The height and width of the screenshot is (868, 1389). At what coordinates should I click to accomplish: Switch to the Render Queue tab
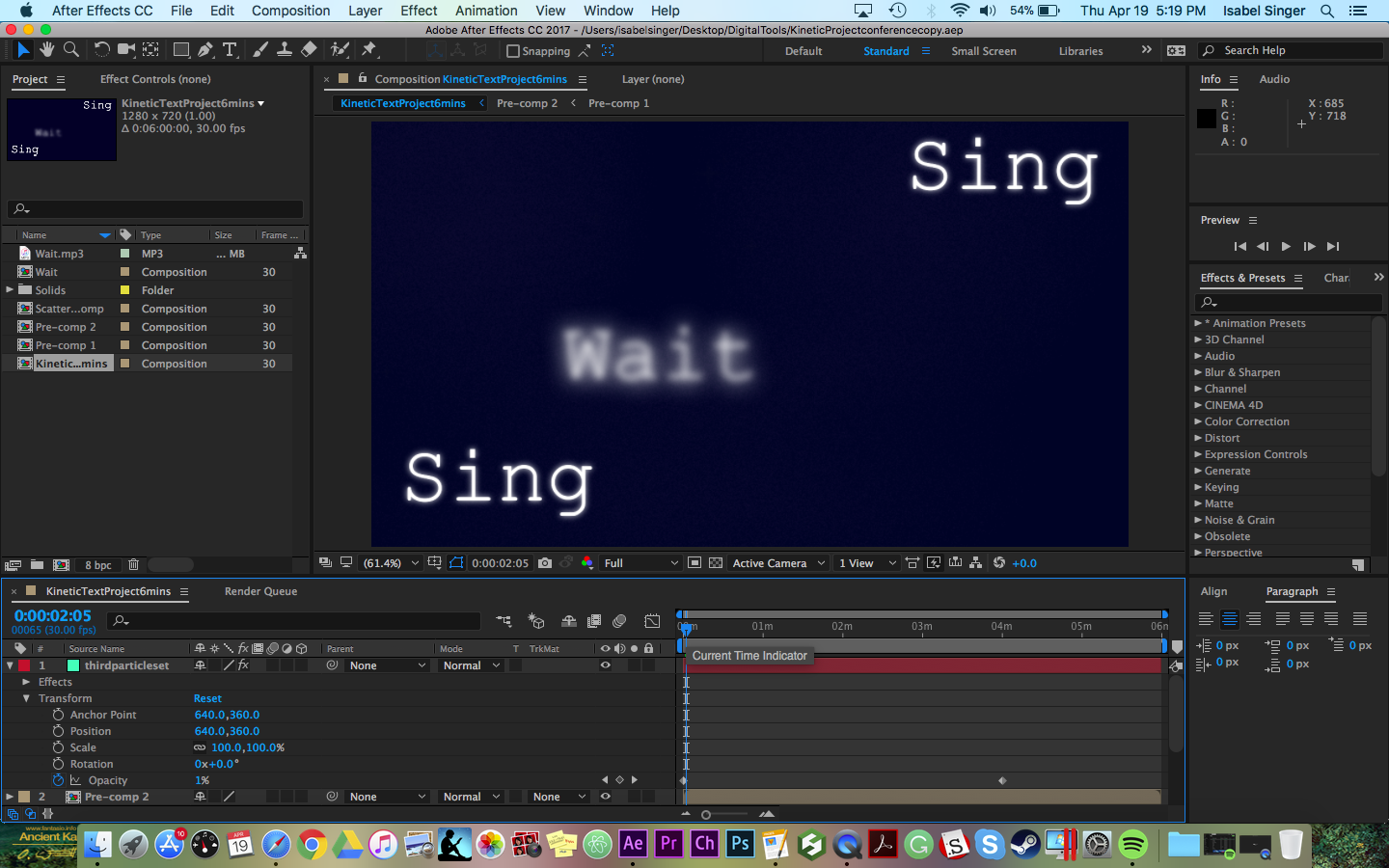[x=260, y=591]
